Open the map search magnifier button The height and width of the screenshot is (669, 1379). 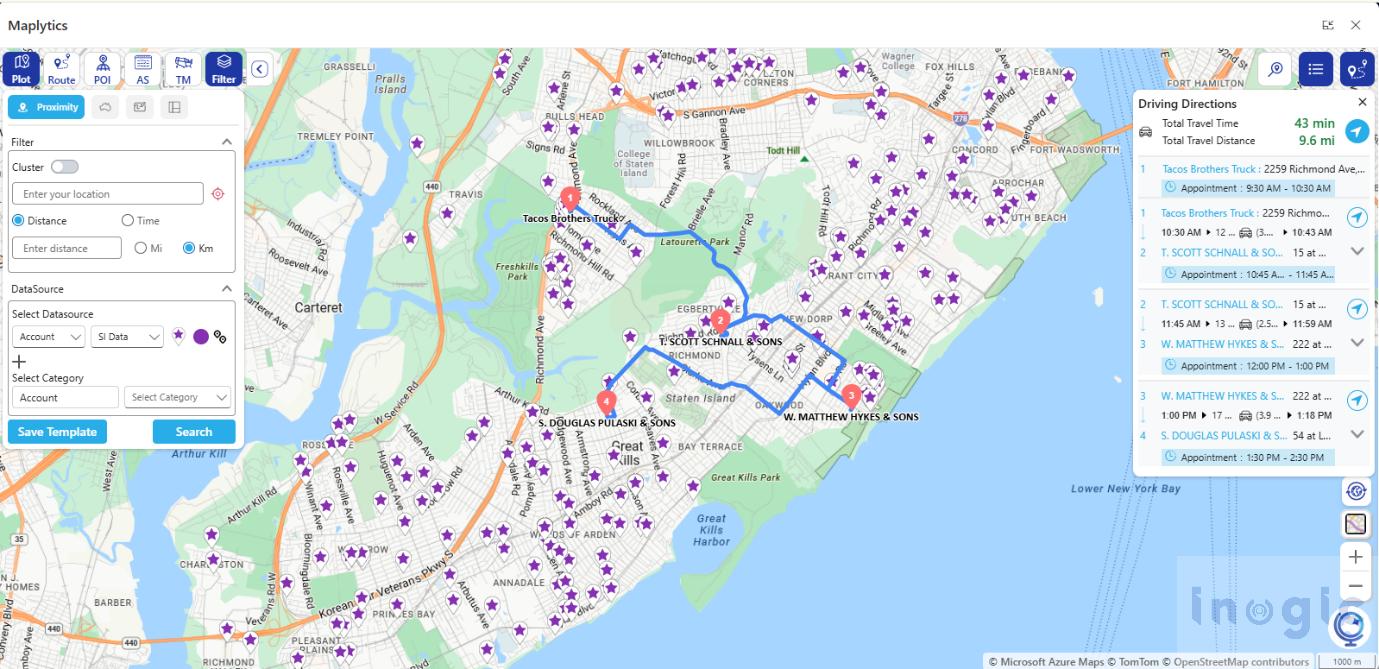1275,69
